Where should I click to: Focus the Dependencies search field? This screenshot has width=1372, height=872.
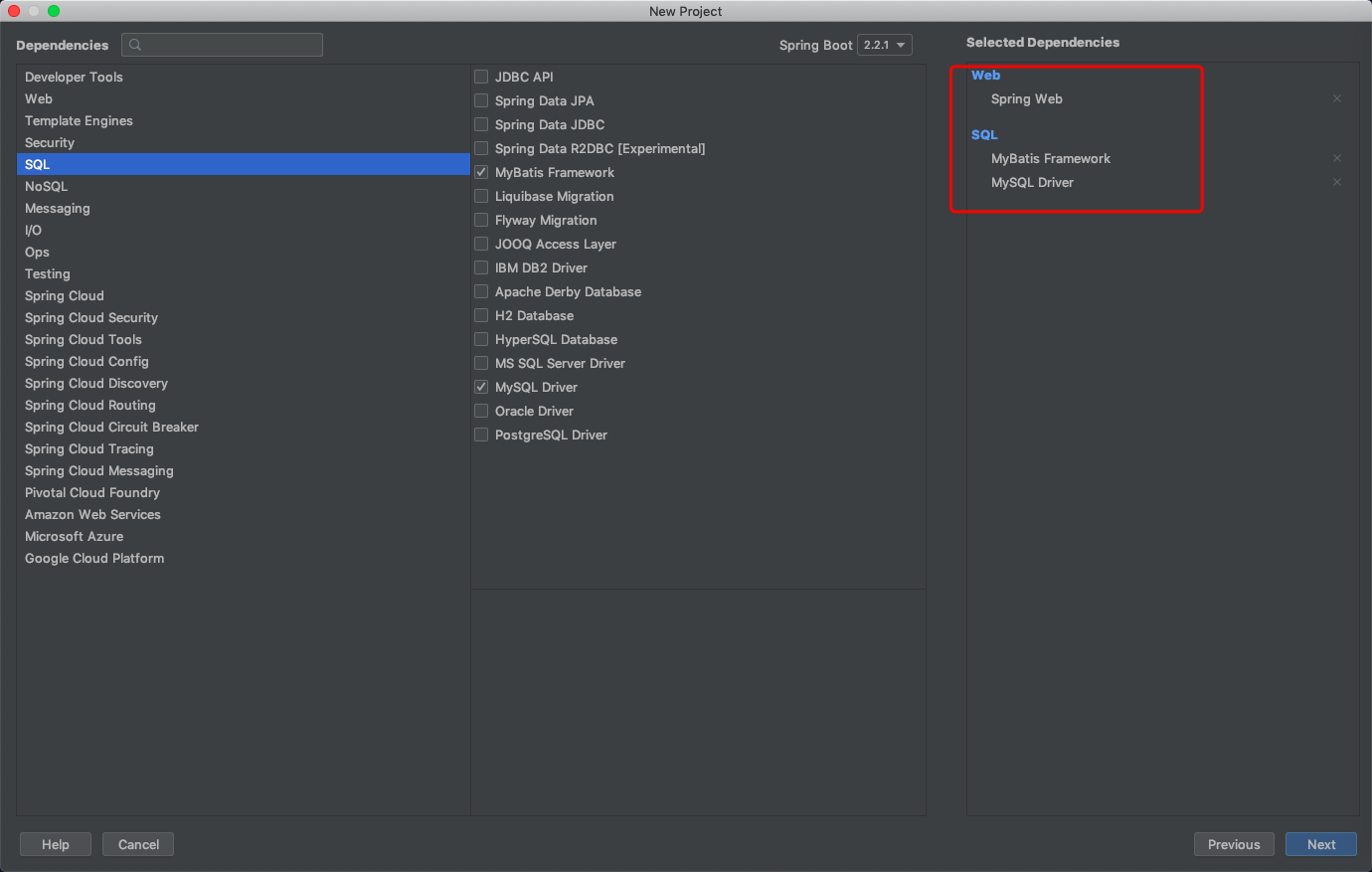click(223, 45)
